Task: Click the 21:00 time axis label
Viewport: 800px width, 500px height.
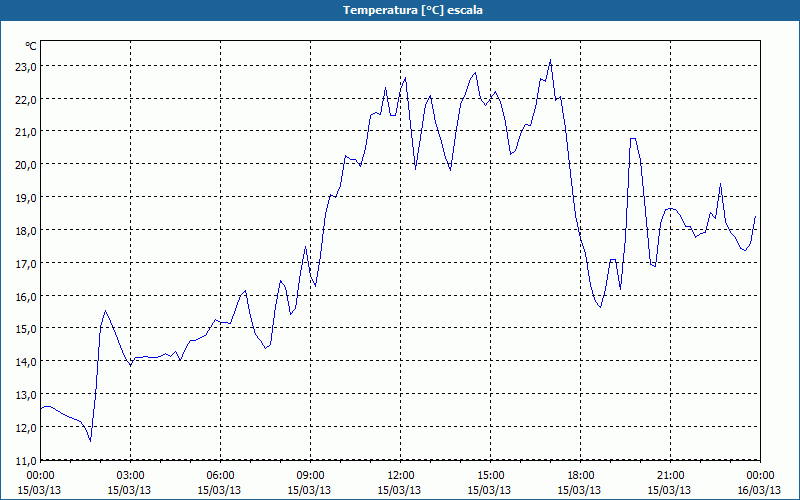Action: (670, 475)
